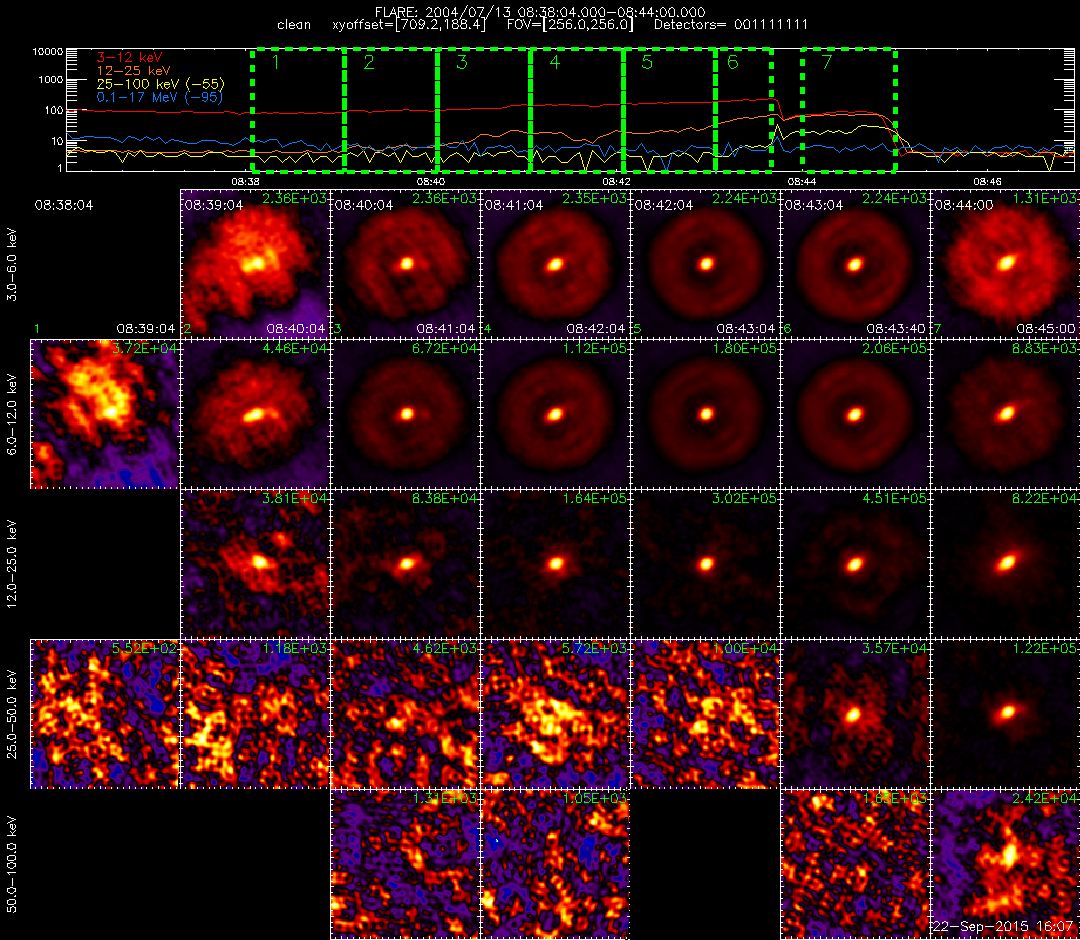Screen dimensions: 1080x940
Task: Click the '12.0-25.0 keV' row label
Action: (x=12, y=563)
